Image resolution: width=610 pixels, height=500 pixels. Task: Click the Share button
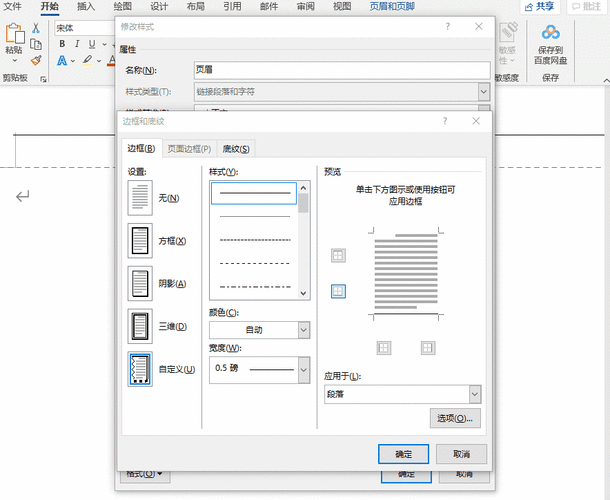pyautogui.click(x=540, y=7)
